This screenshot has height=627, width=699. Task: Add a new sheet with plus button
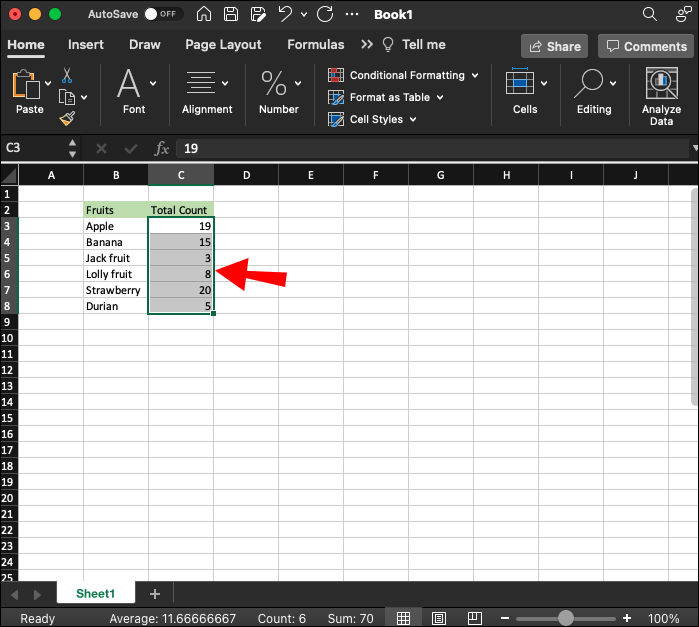coord(155,594)
